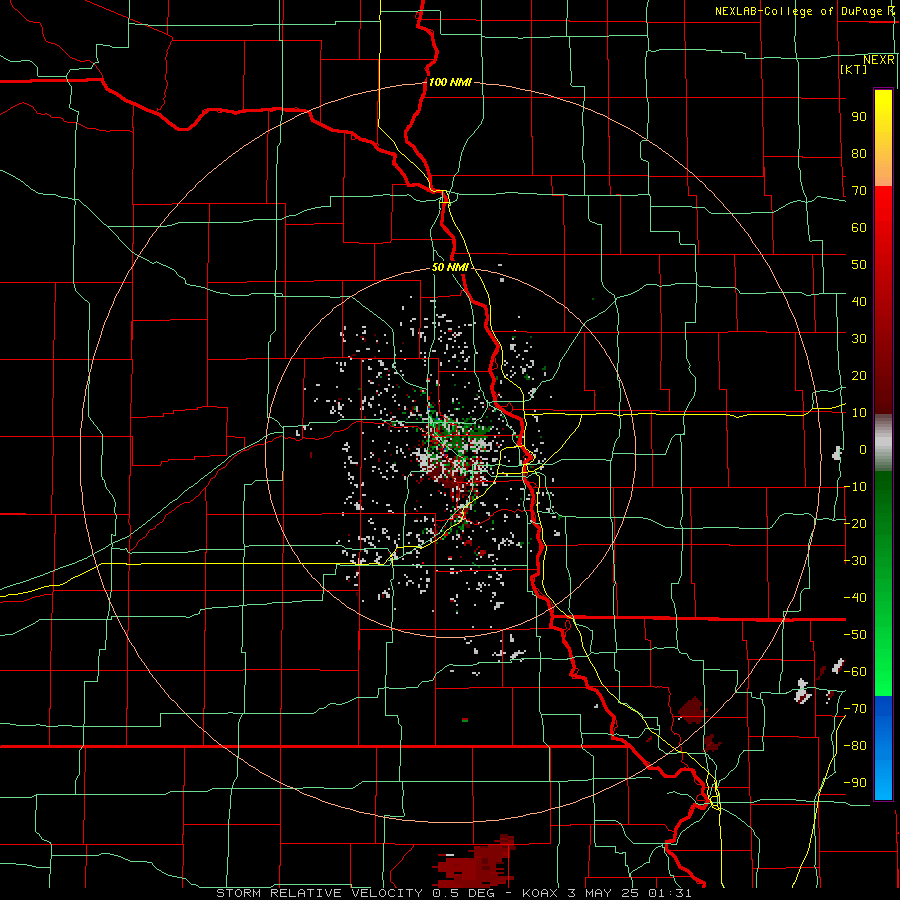Click the -20 value on velocity scale
This screenshot has width=900, height=900.
pos(855,524)
